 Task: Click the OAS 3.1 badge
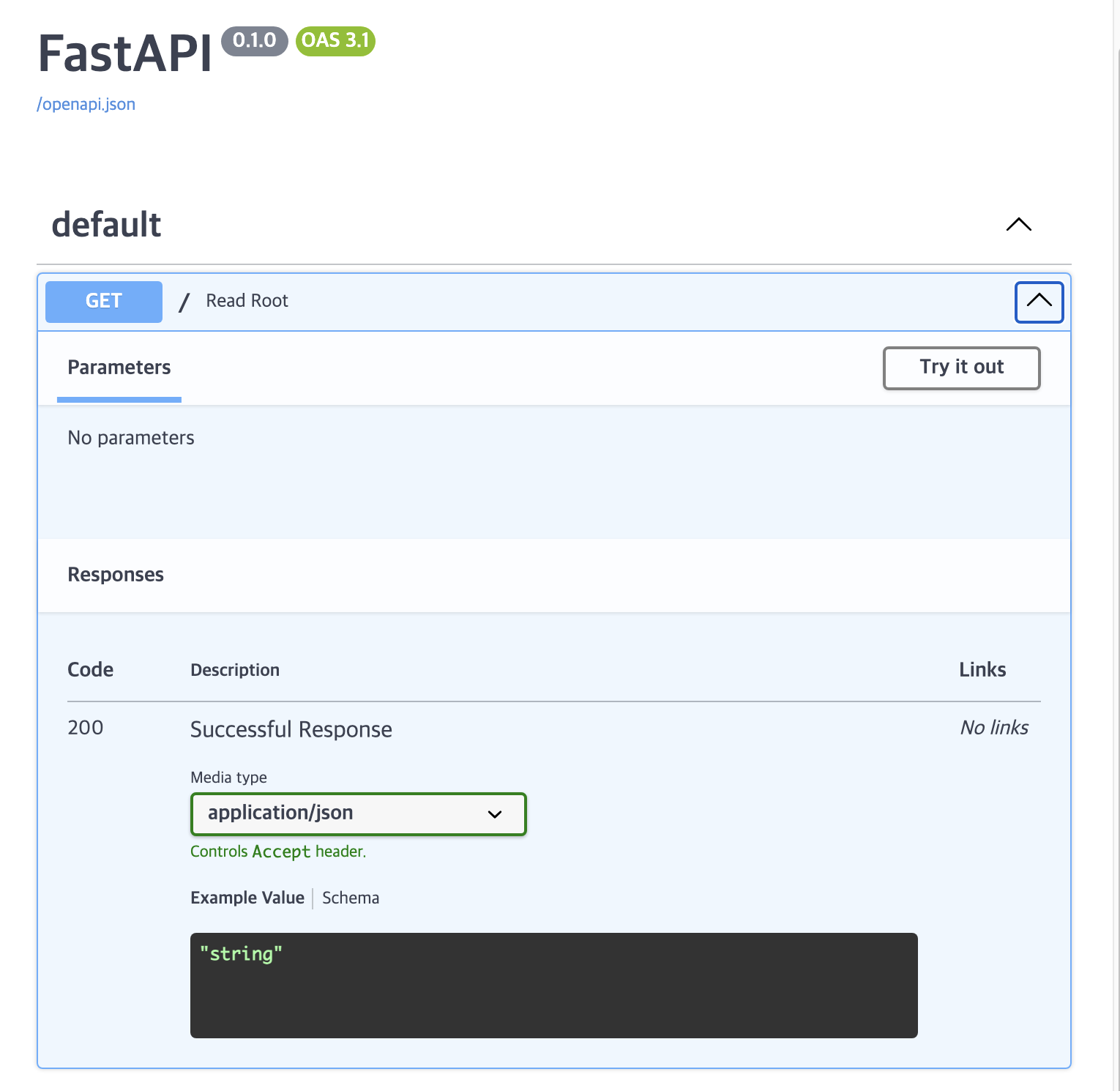335,41
